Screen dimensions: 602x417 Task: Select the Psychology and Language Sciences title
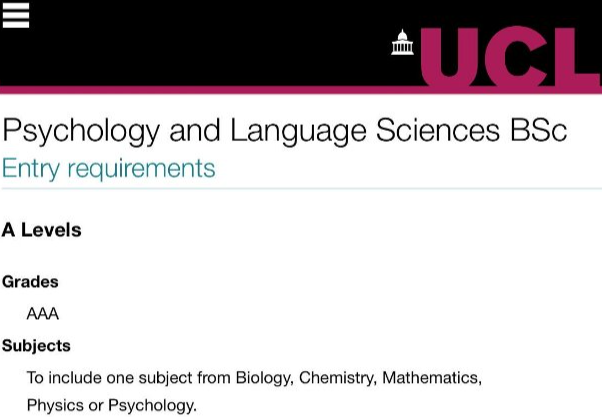pos(284,131)
